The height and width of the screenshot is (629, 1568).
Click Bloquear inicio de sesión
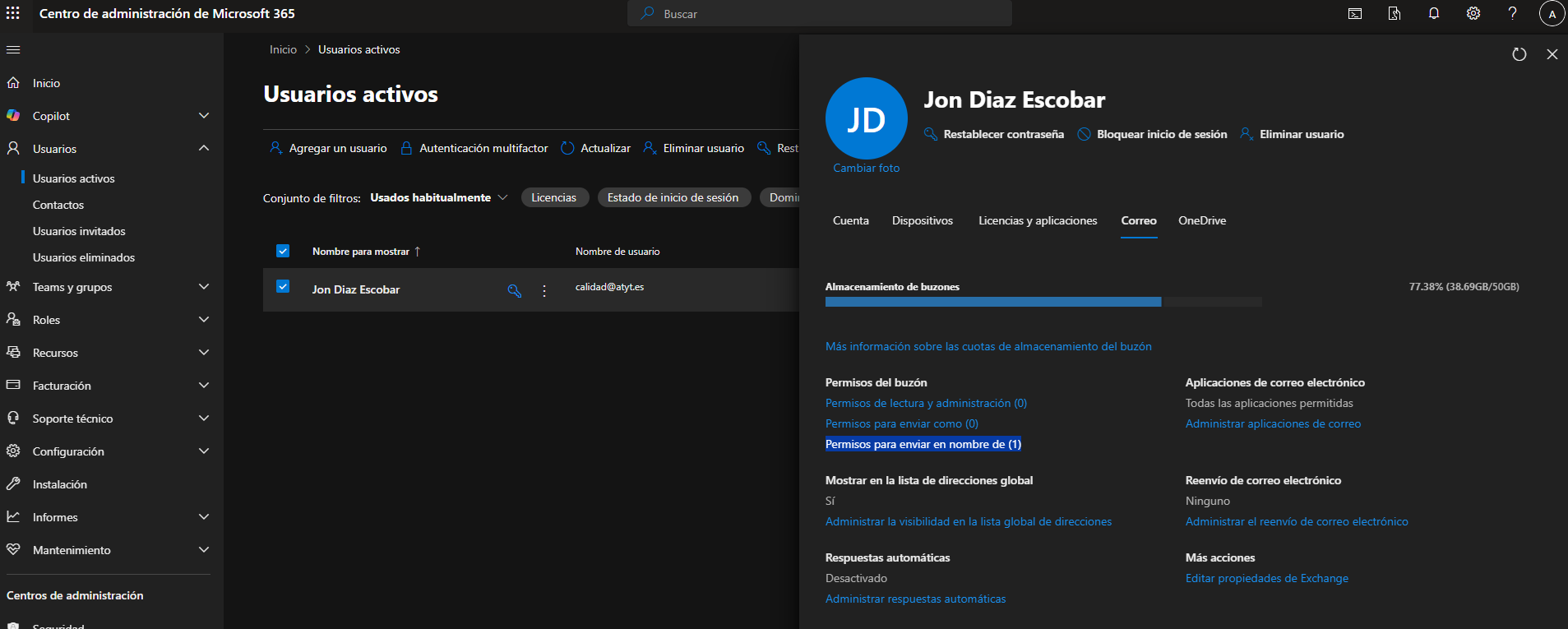(1153, 134)
